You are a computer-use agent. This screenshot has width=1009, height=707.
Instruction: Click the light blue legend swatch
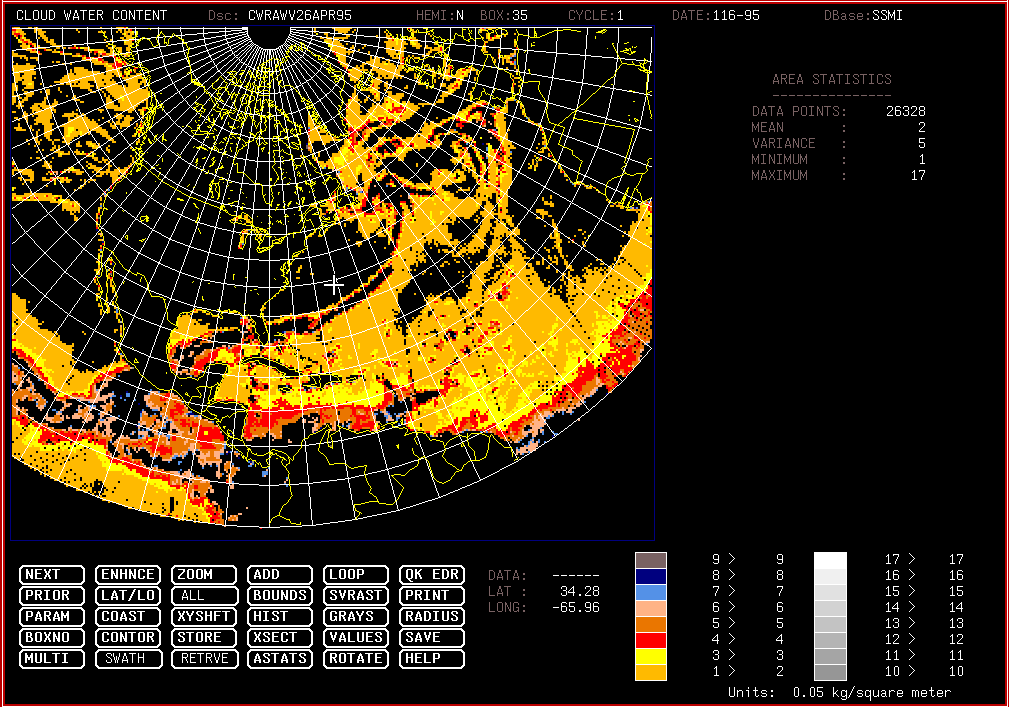(650, 592)
